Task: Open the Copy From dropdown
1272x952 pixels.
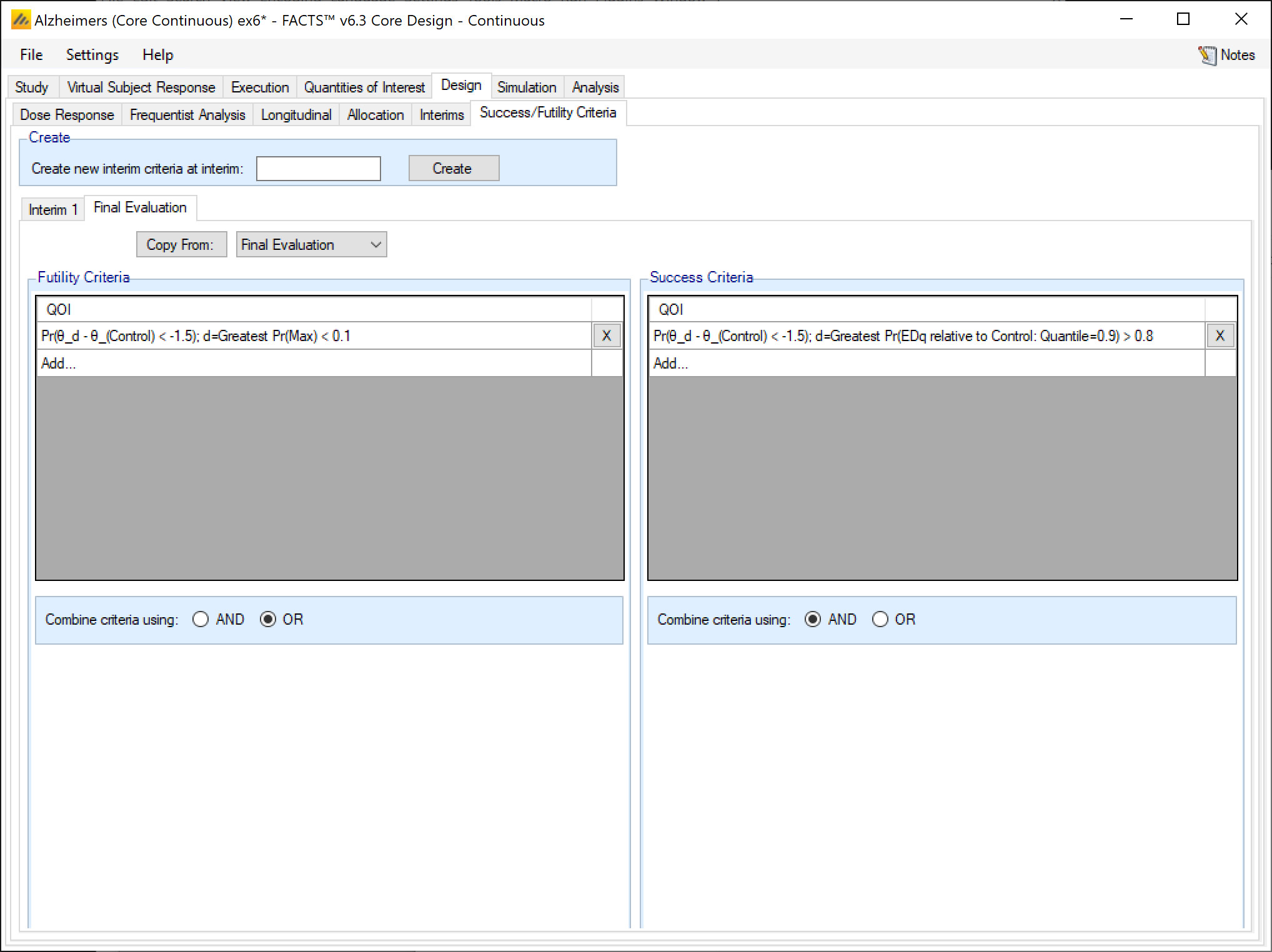Action: tap(311, 244)
